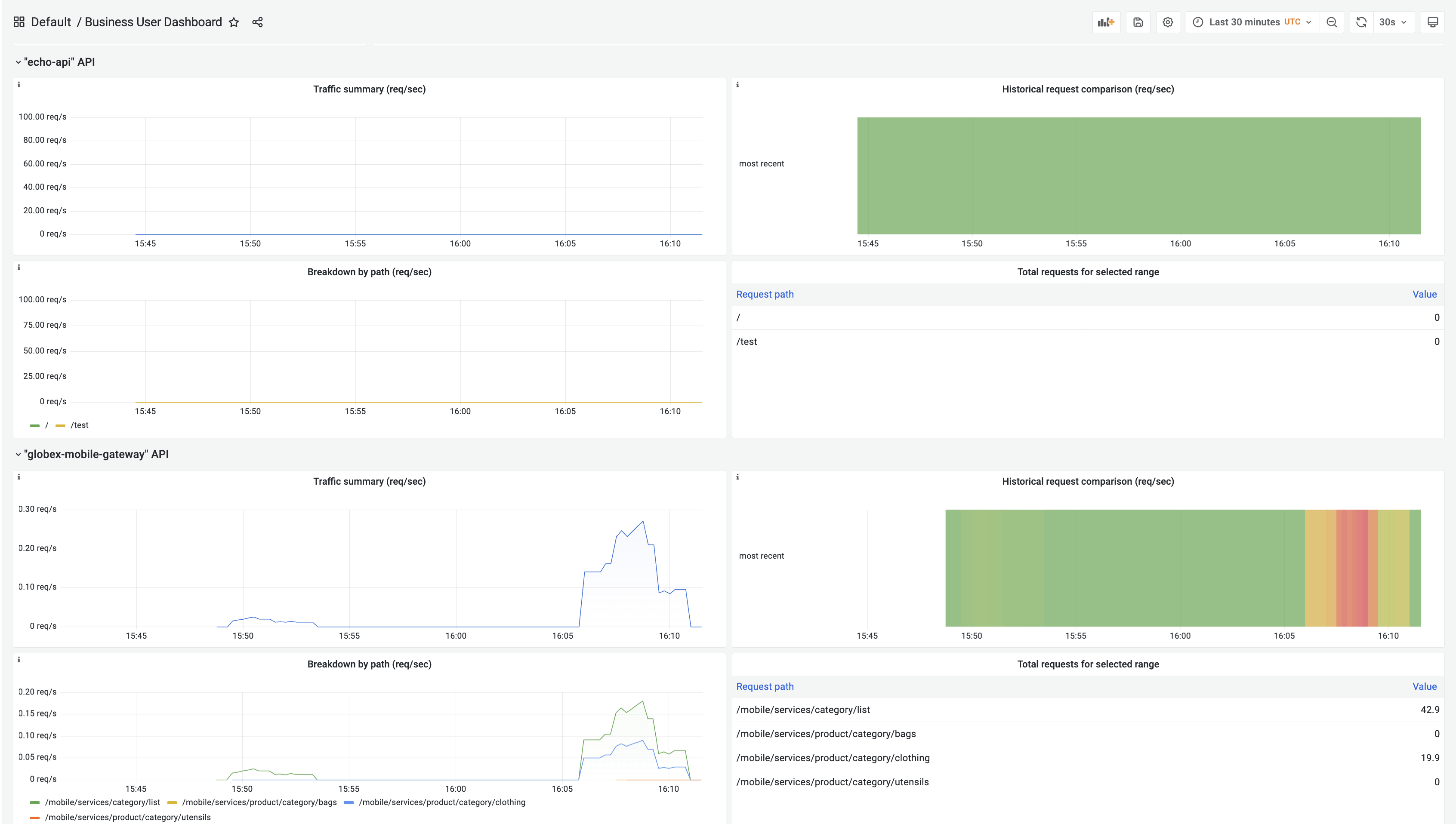Toggle /mobile/services/product/category/utensils legend series
This screenshot has height=824, width=1456.
128,818
